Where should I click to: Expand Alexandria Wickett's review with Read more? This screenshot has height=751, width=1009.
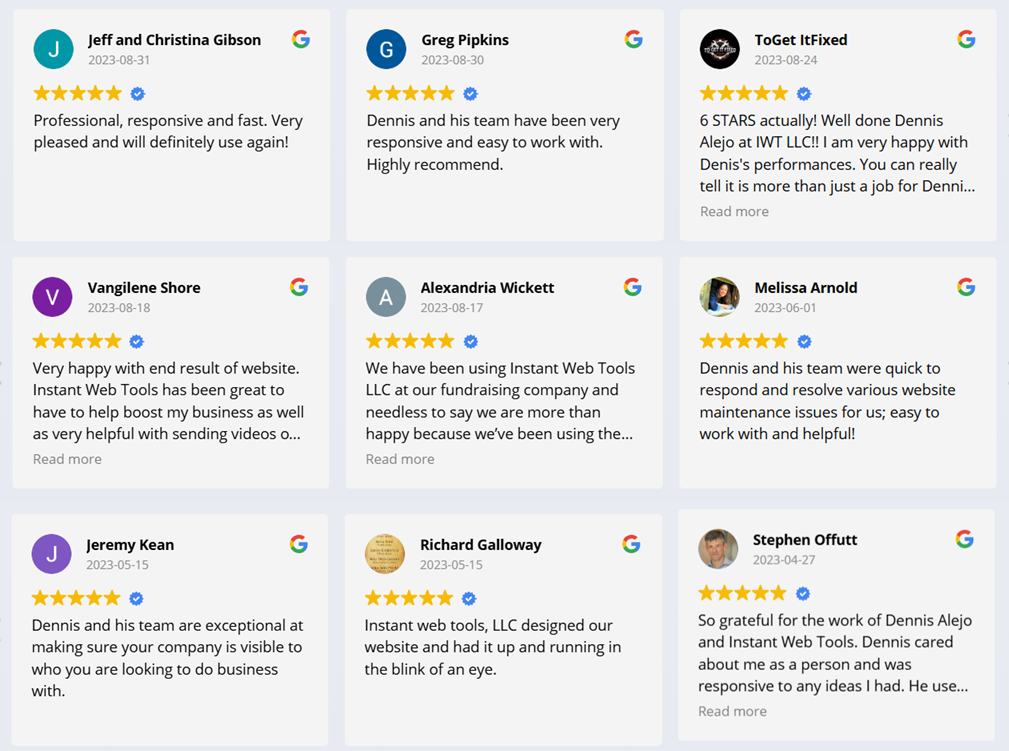click(x=401, y=458)
